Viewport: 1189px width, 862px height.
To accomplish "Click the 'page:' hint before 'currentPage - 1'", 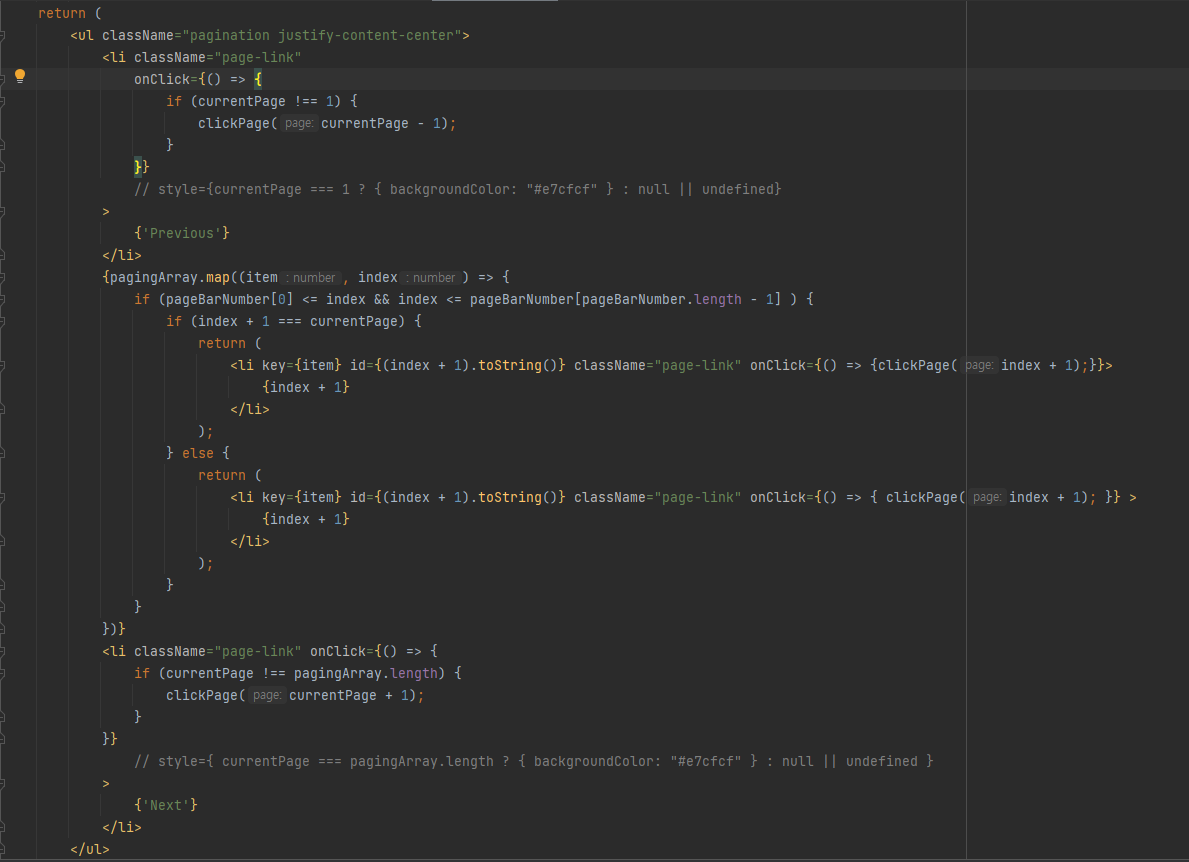I will click(299, 124).
